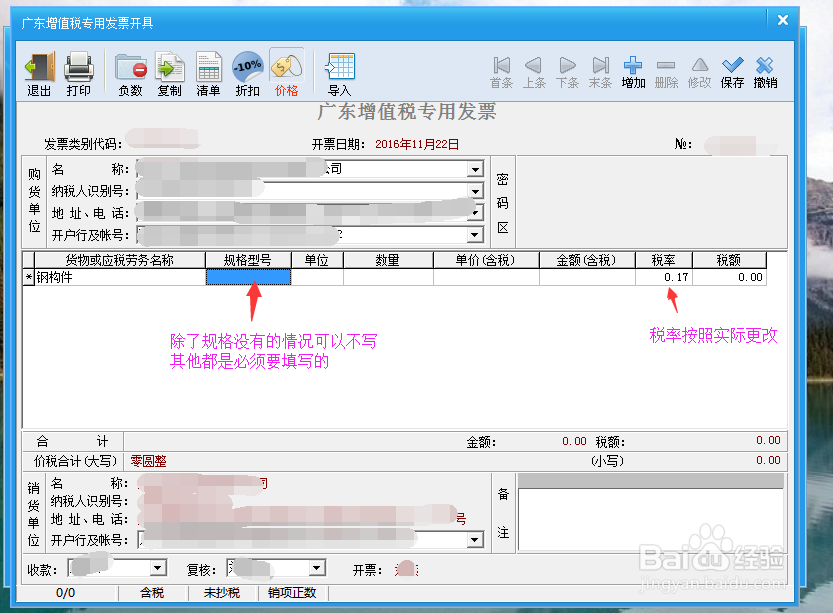
Task: Click the 金额(含税) cell in 钢构件 row
Action: click(587, 277)
